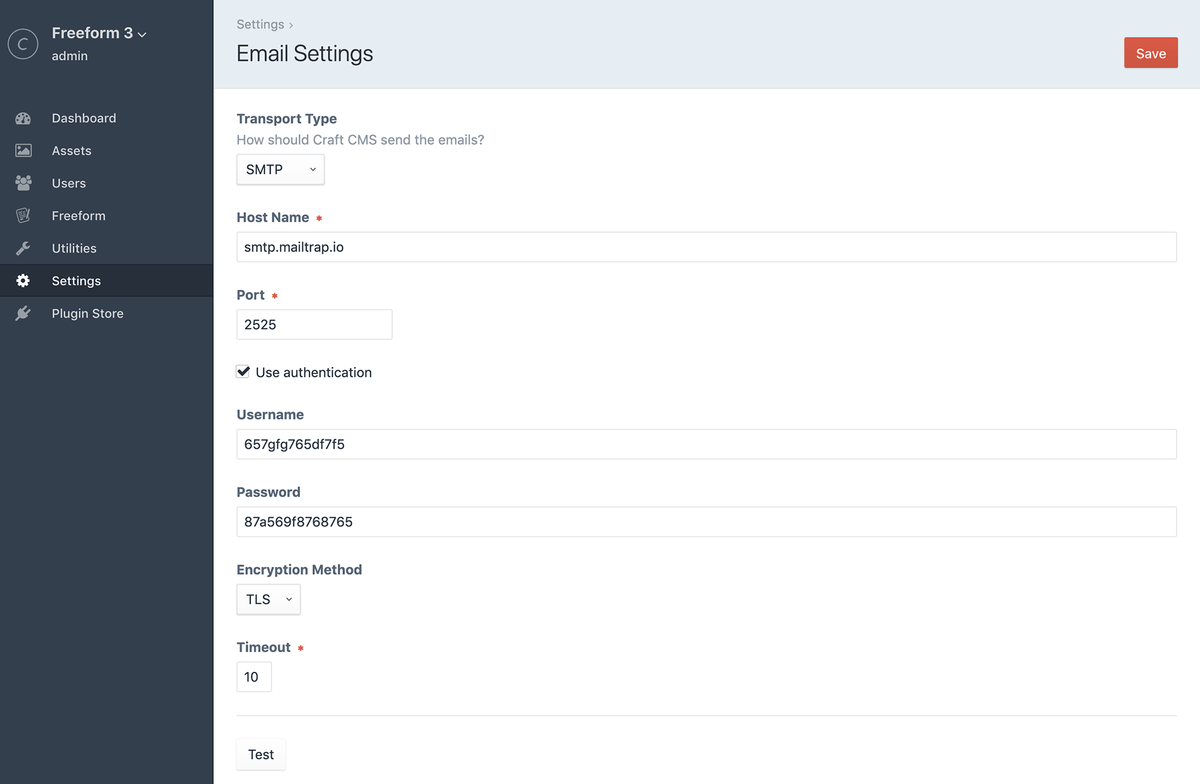This screenshot has width=1200, height=784.
Task: Click 'How should Craft CMS send the emails?' text
Action: (x=360, y=140)
